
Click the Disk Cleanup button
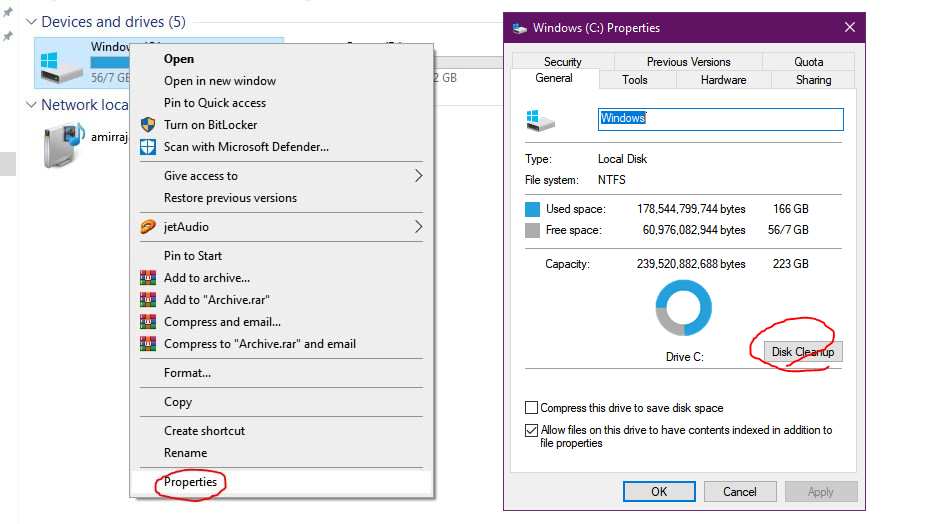(x=803, y=352)
